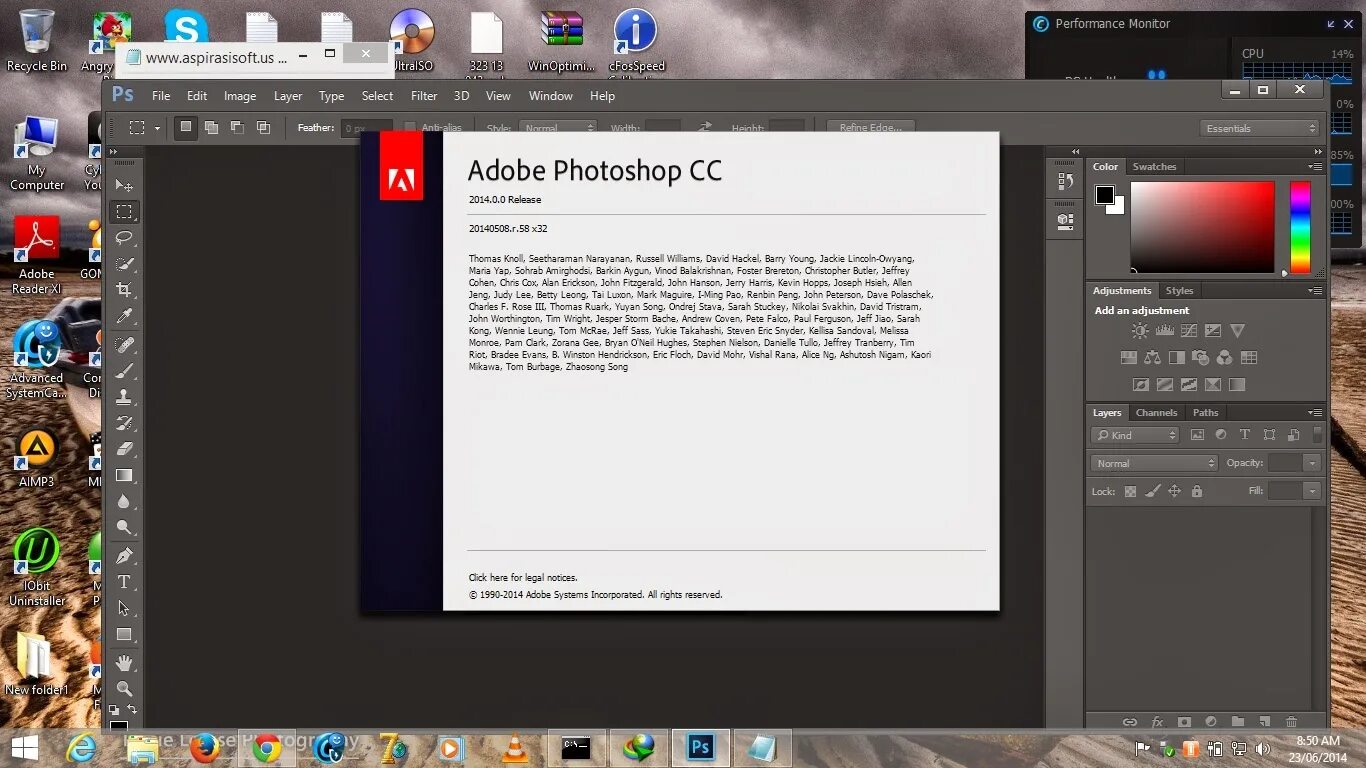The image size is (1366, 768).
Task: Select the Rectangle shape tool
Action: click(x=124, y=634)
